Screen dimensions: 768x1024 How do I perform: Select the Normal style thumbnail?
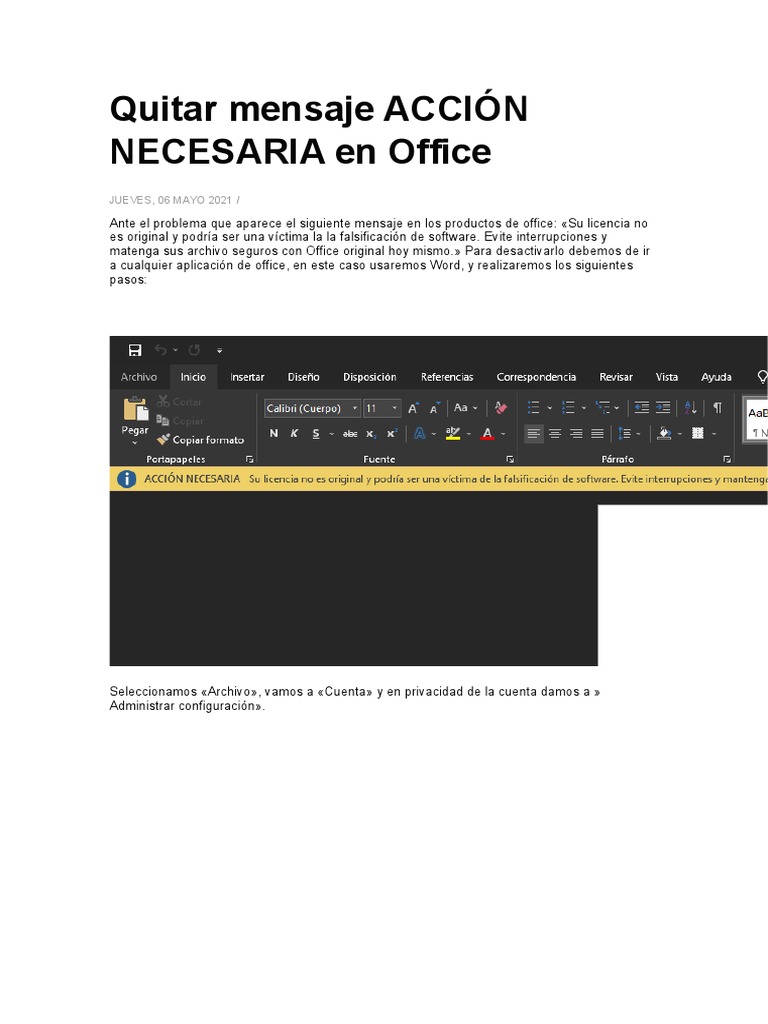click(x=756, y=419)
